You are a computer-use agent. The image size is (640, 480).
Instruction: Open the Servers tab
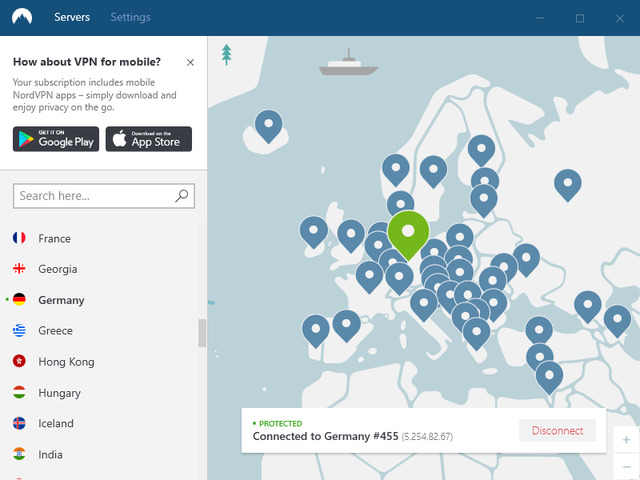click(x=71, y=18)
